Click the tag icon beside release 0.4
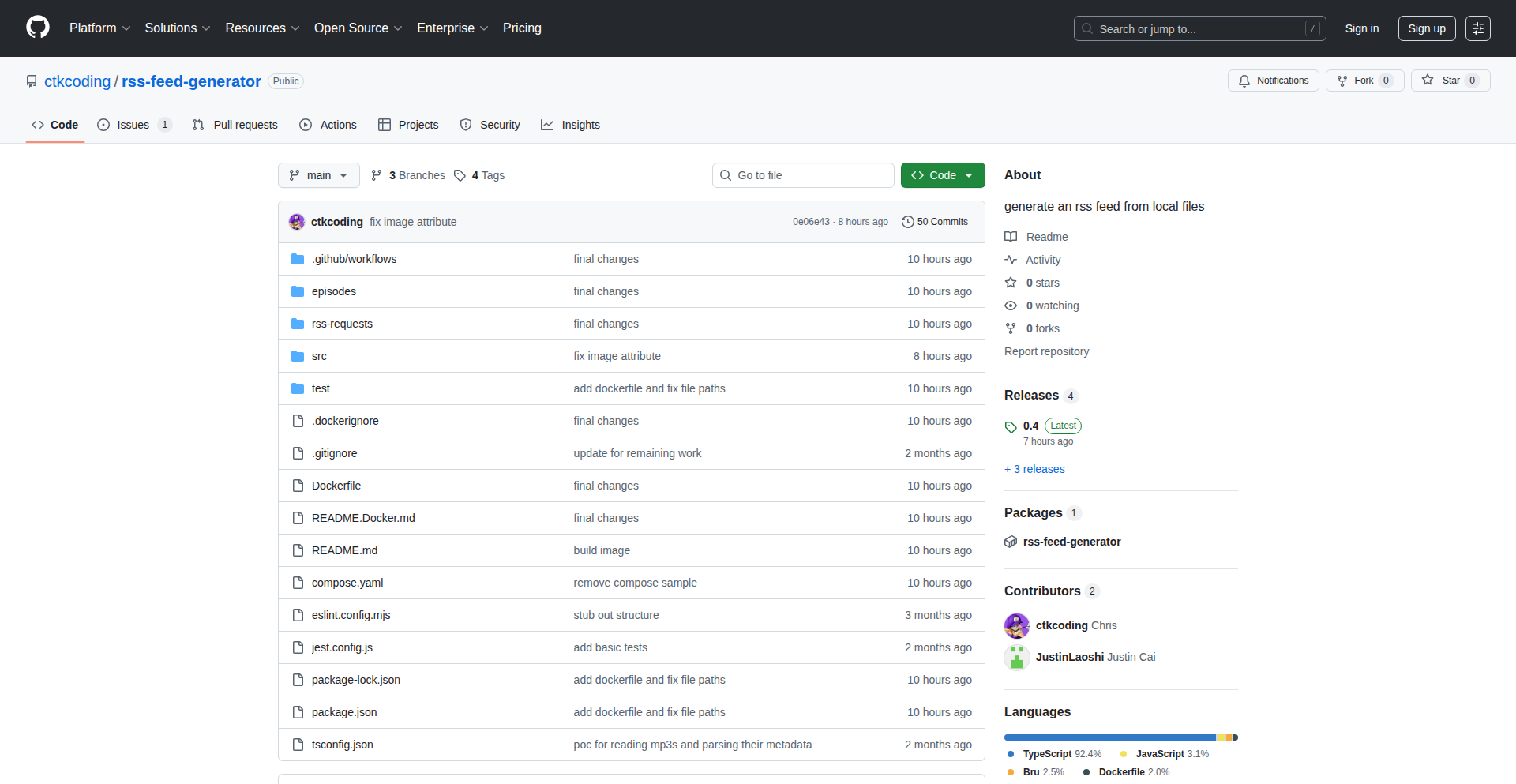The height and width of the screenshot is (784, 1516). click(x=1011, y=426)
